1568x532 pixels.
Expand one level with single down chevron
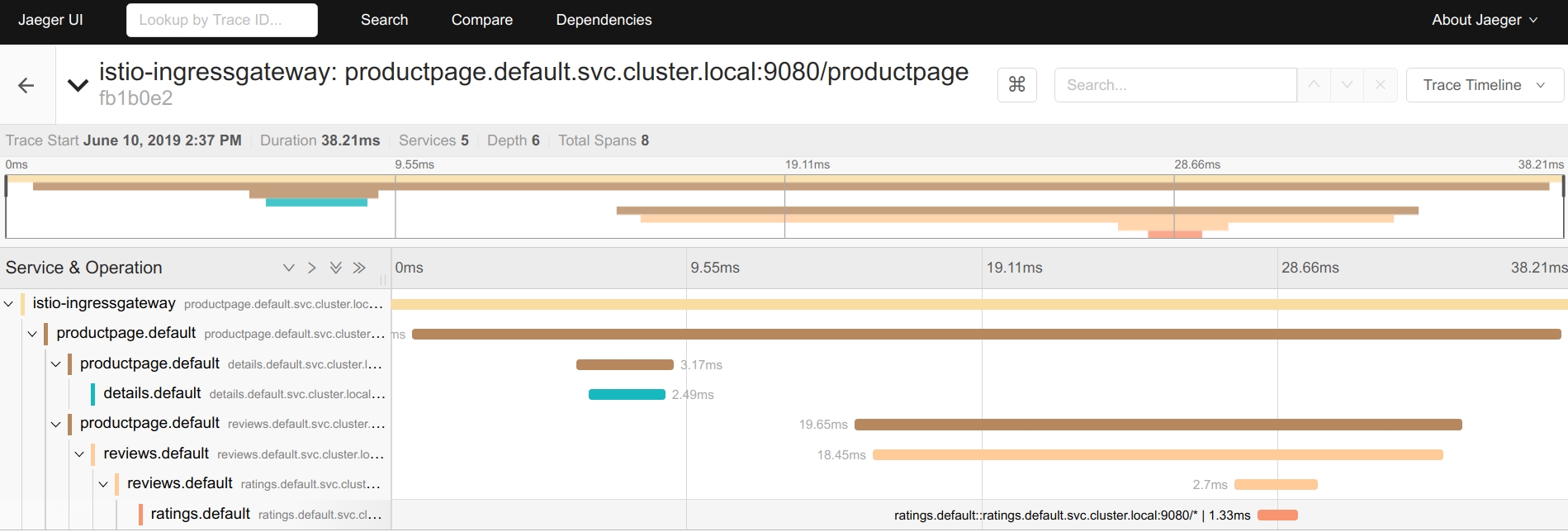(x=288, y=268)
